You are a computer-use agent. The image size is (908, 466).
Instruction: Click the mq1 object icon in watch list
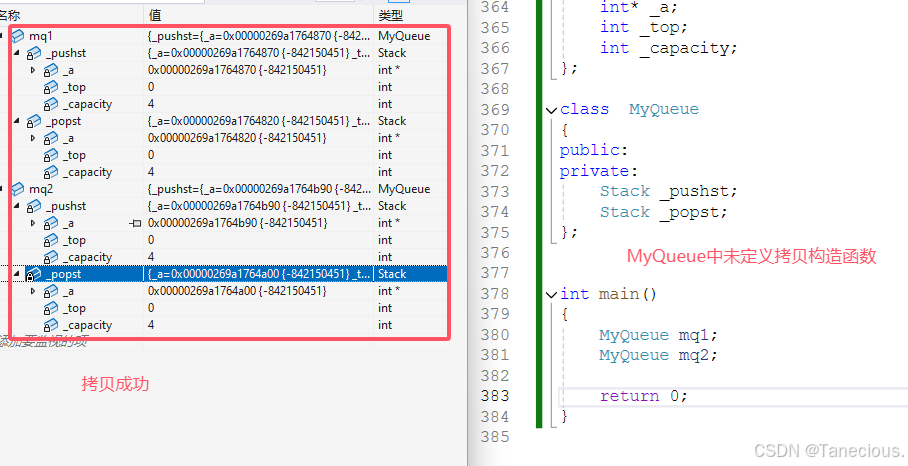point(18,36)
